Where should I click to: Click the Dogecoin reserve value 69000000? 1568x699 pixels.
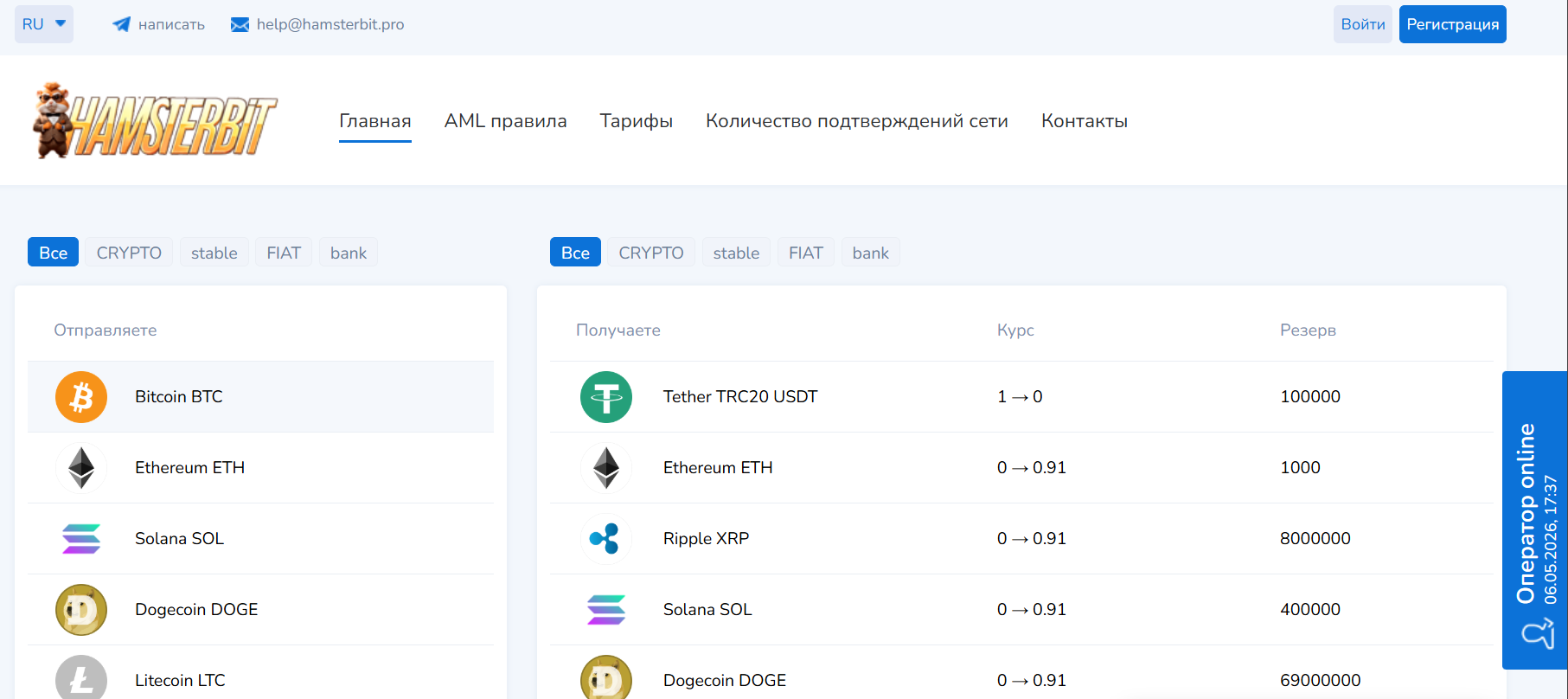(x=1321, y=681)
